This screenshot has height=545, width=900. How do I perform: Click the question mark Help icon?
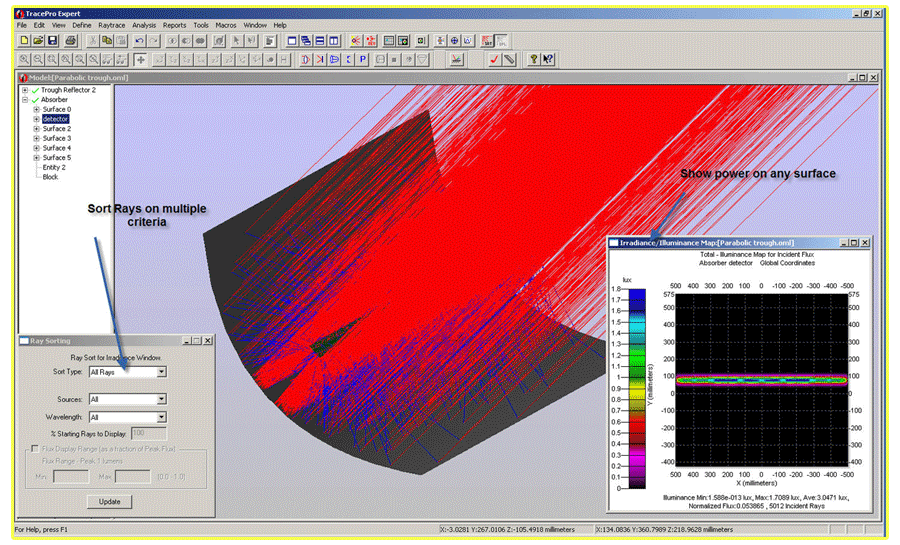click(x=534, y=60)
